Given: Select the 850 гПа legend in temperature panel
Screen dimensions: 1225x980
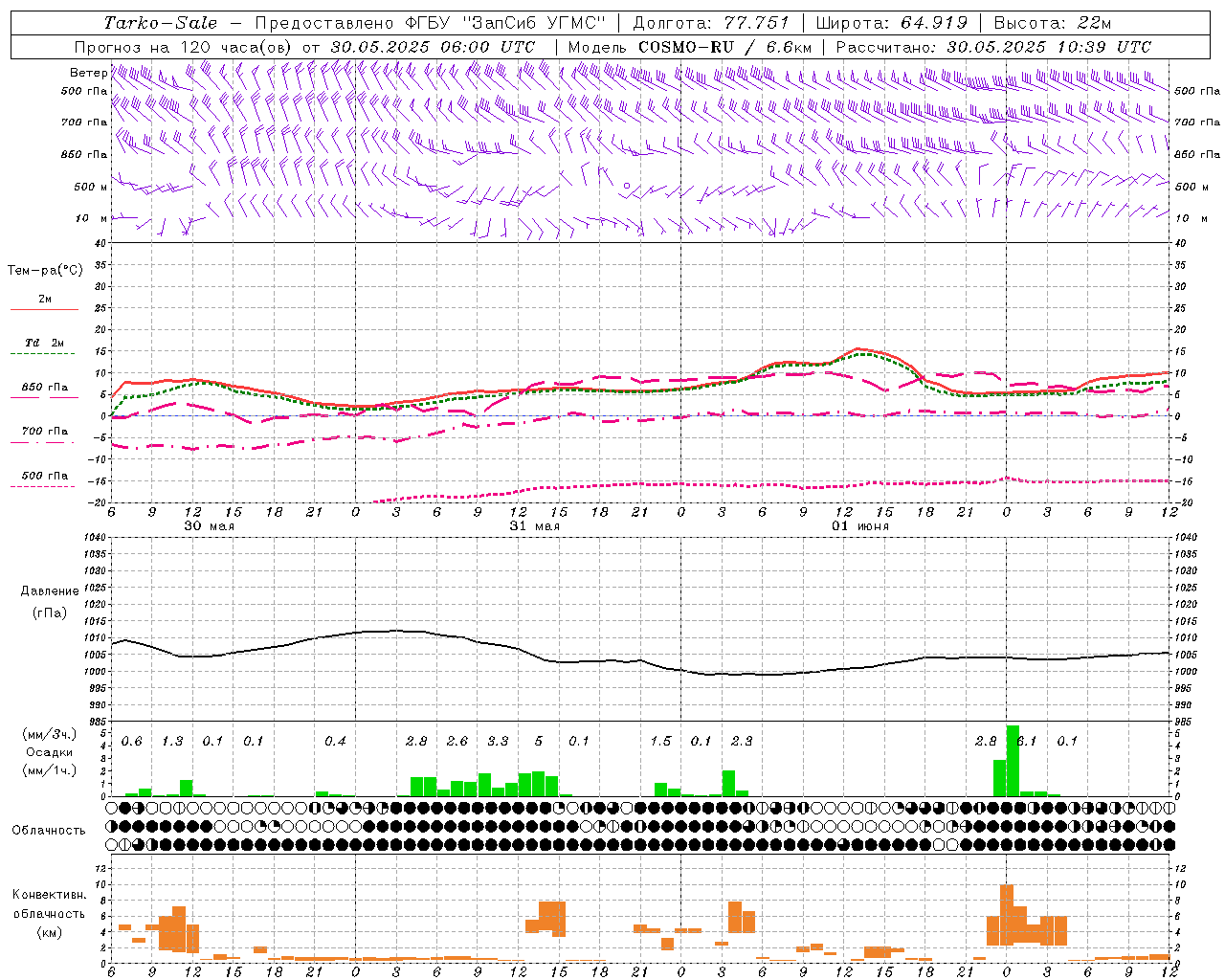Looking at the screenshot, I should pos(45,388).
